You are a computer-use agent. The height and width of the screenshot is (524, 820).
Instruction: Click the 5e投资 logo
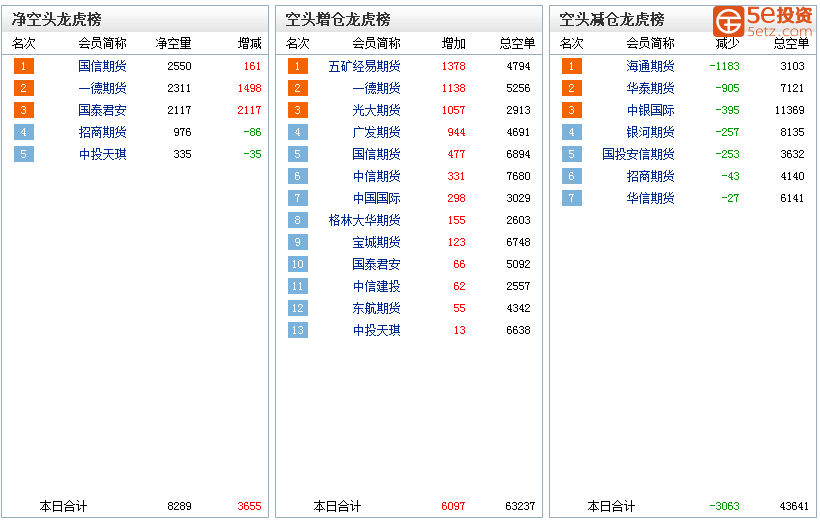tap(762, 21)
